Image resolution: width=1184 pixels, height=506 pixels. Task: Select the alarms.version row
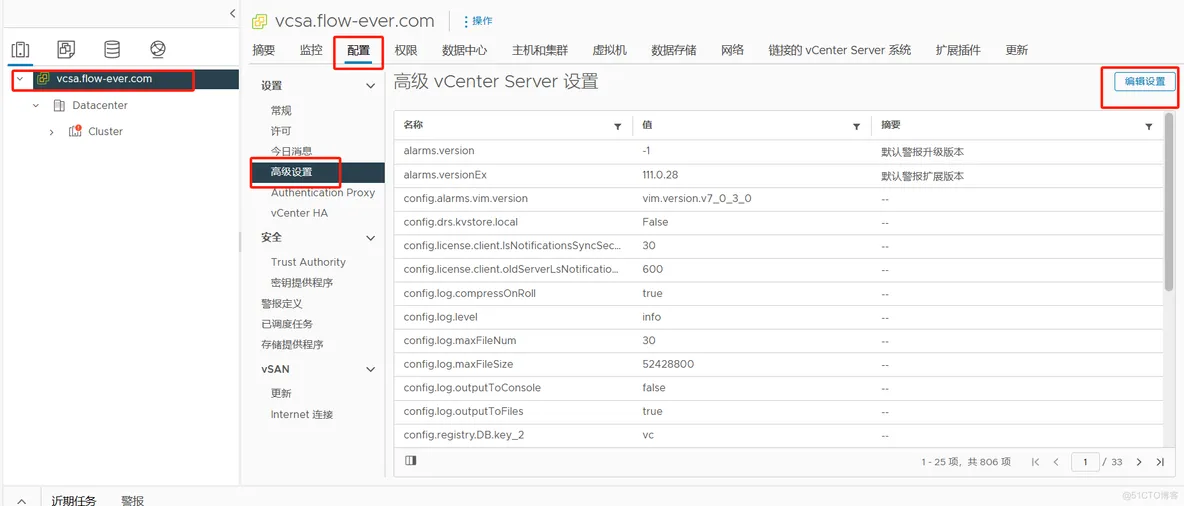point(779,151)
